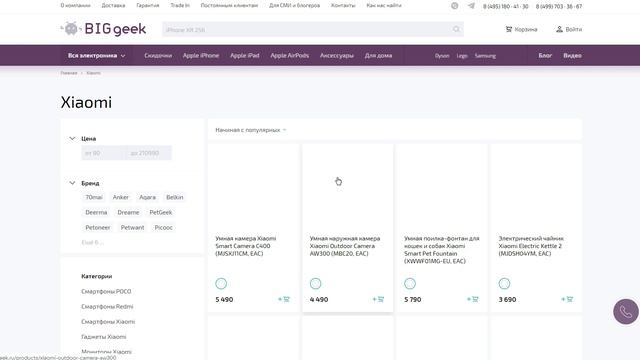
Task: Open Trade In in top bar
Action: (180, 6)
